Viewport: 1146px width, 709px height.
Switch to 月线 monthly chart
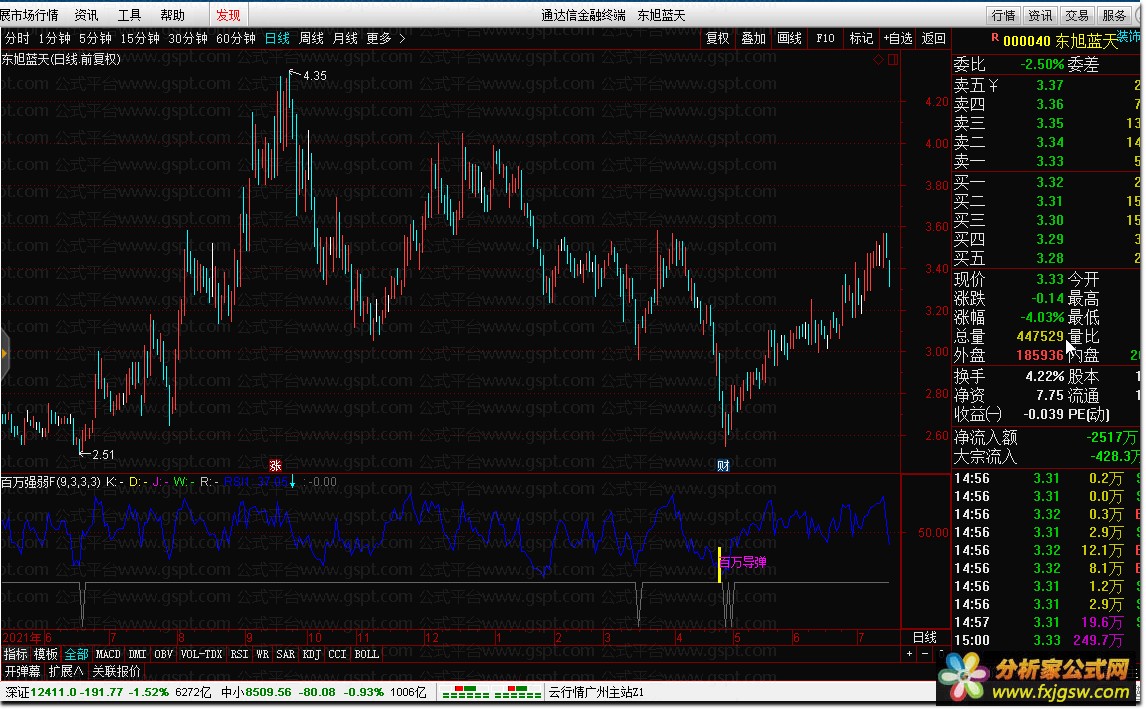coord(345,38)
